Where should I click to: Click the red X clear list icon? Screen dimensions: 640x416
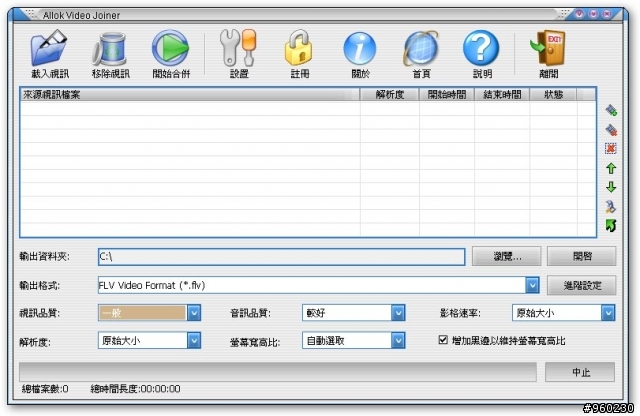pyautogui.click(x=611, y=149)
